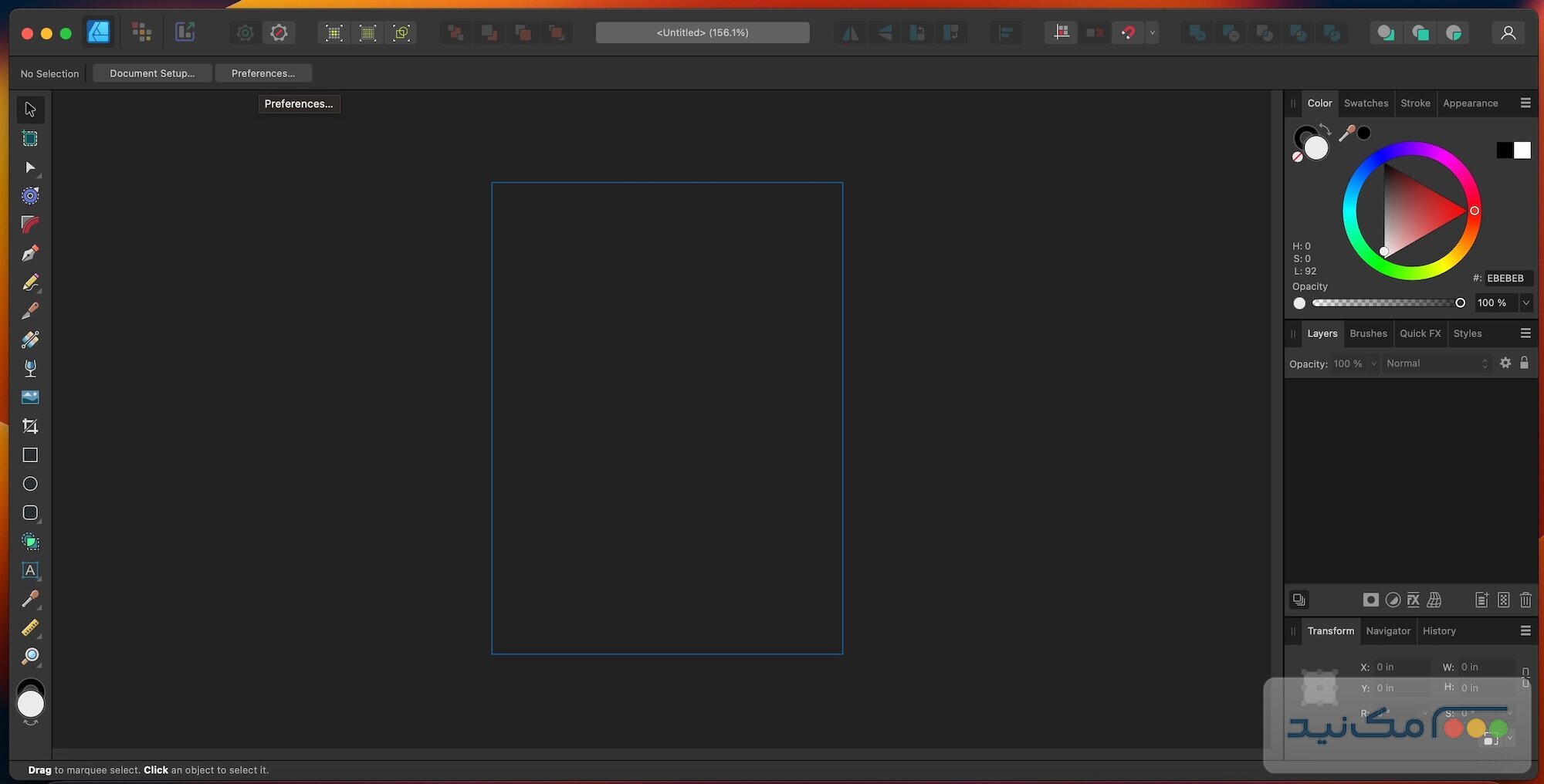The height and width of the screenshot is (784, 1544).
Task: Pick a red hue on the color wheel
Action: click(x=1475, y=210)
